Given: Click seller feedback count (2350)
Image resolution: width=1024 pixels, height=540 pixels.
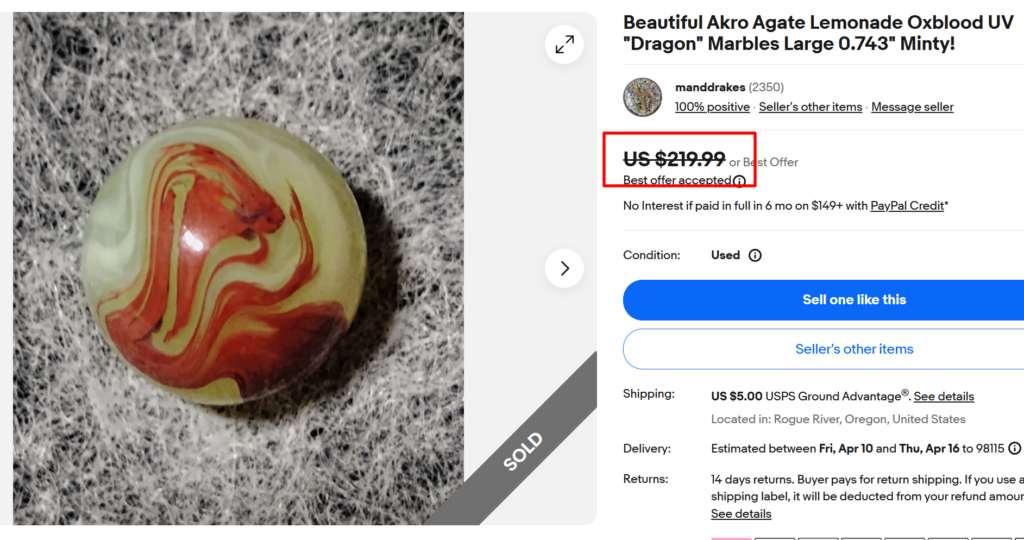Looking at the screenshot, I should 766,87.
